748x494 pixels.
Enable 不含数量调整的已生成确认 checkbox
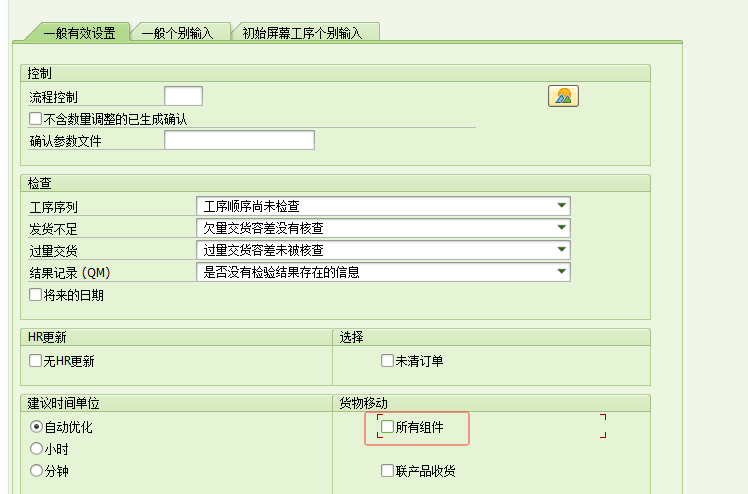36,119
